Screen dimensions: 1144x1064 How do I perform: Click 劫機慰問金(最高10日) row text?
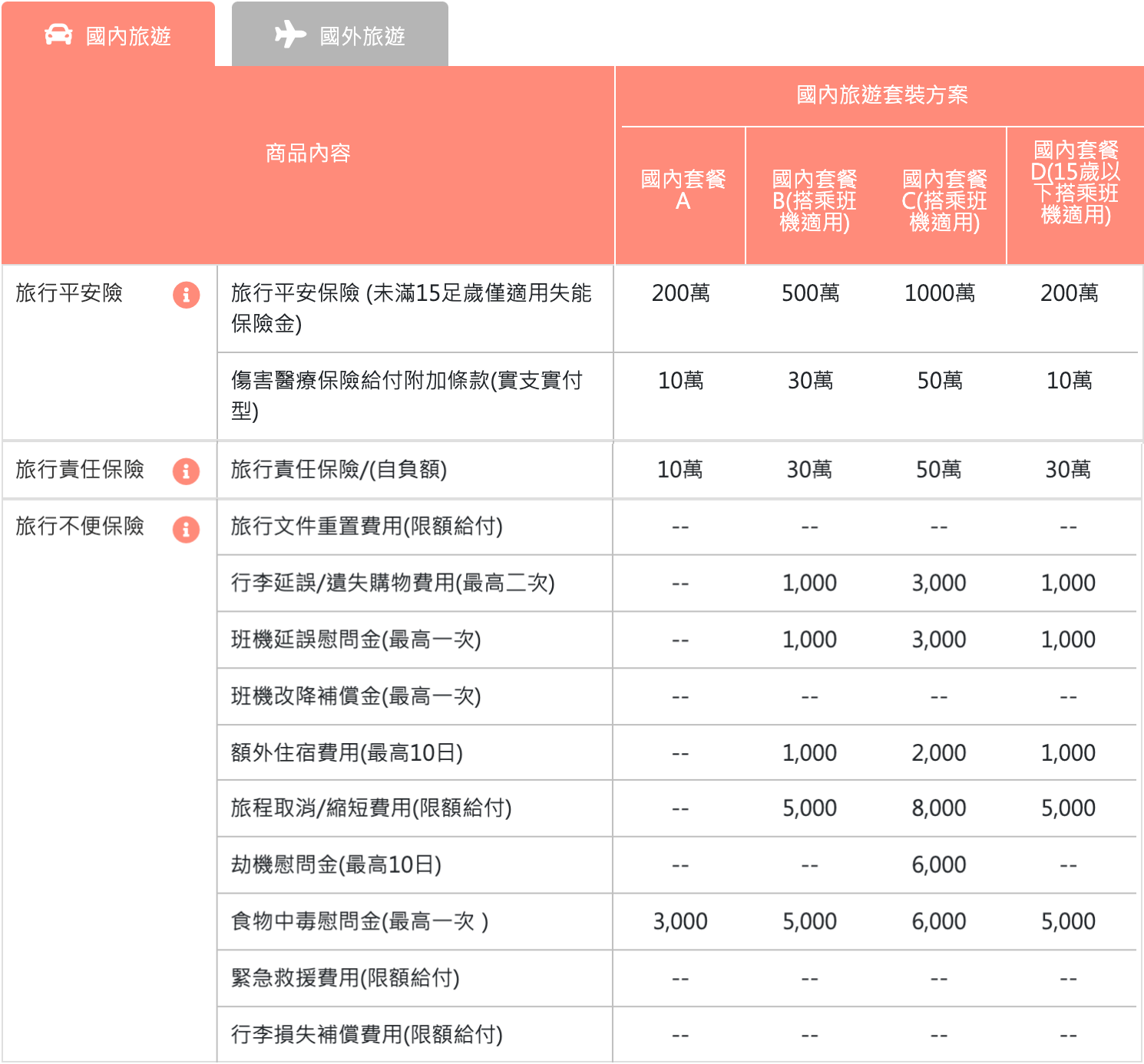[x=336, y=865]
